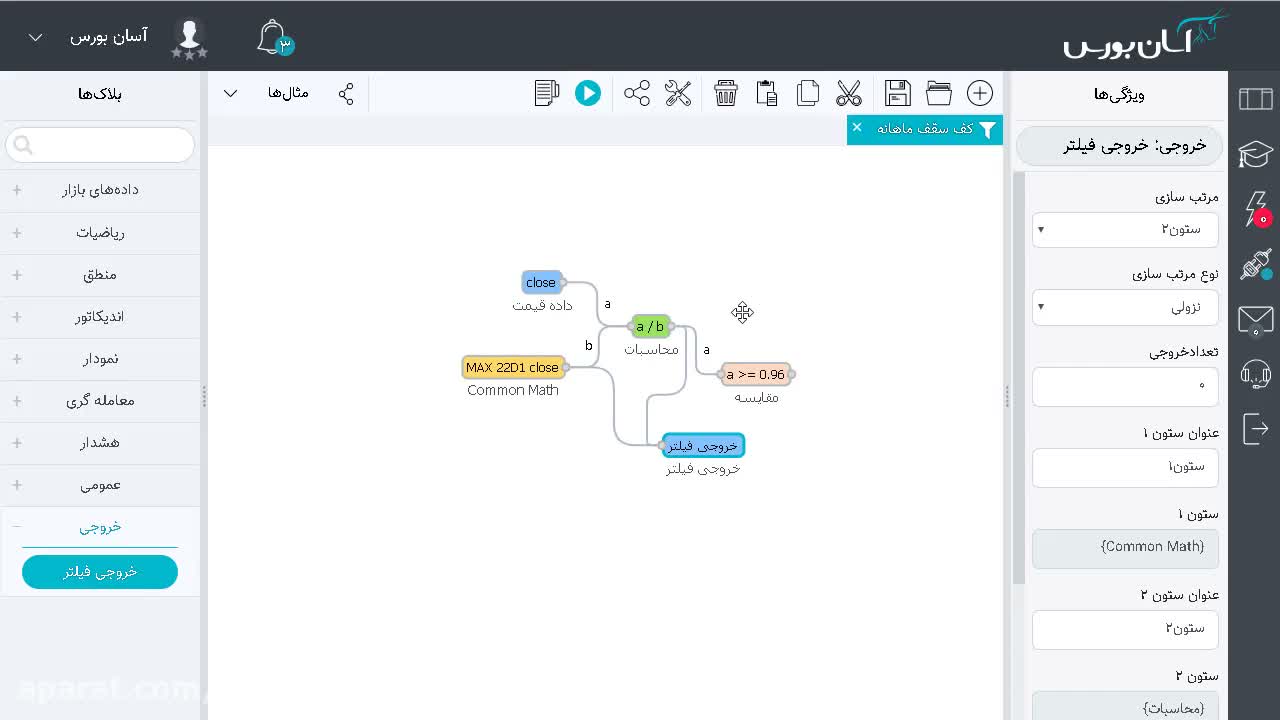Select the scissors cut icon
Image resolution: width=1280 pixels, height=720 pixels.
tap(849, 93)
